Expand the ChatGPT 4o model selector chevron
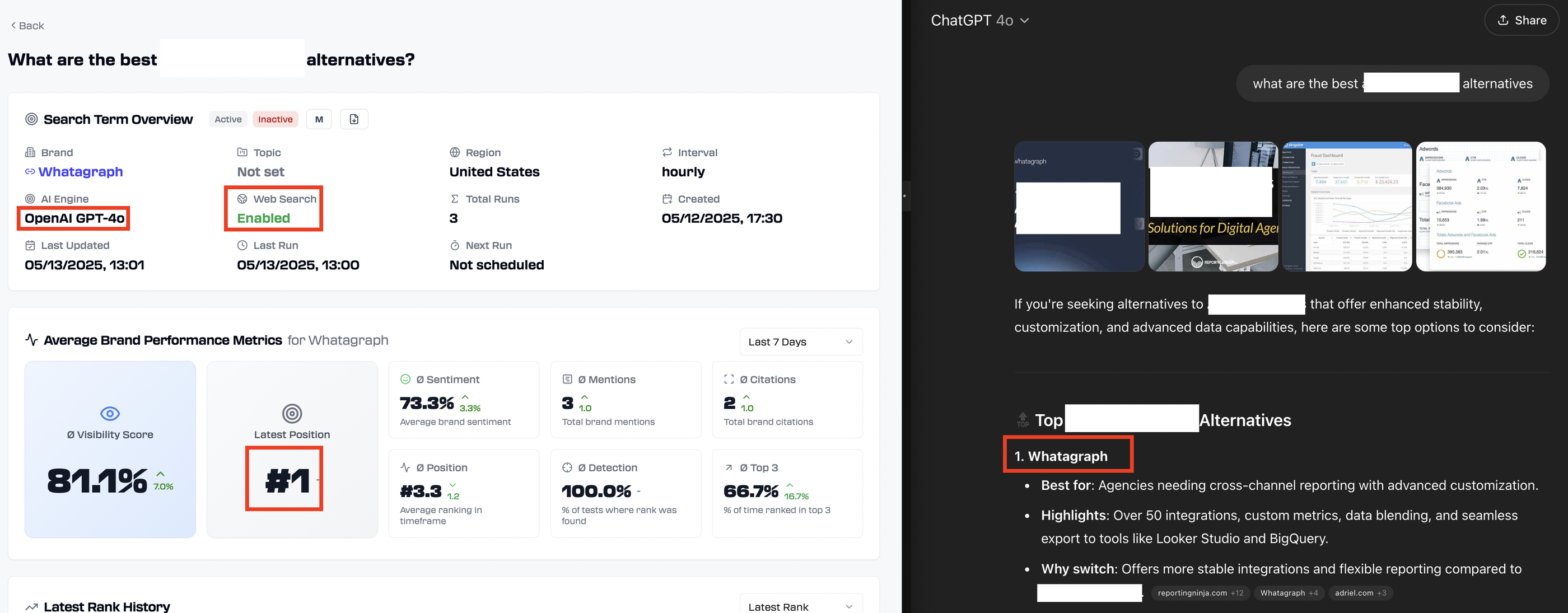Image resolution: width=1568 pixels, height=613 pixels. (x=1024, y=20)
